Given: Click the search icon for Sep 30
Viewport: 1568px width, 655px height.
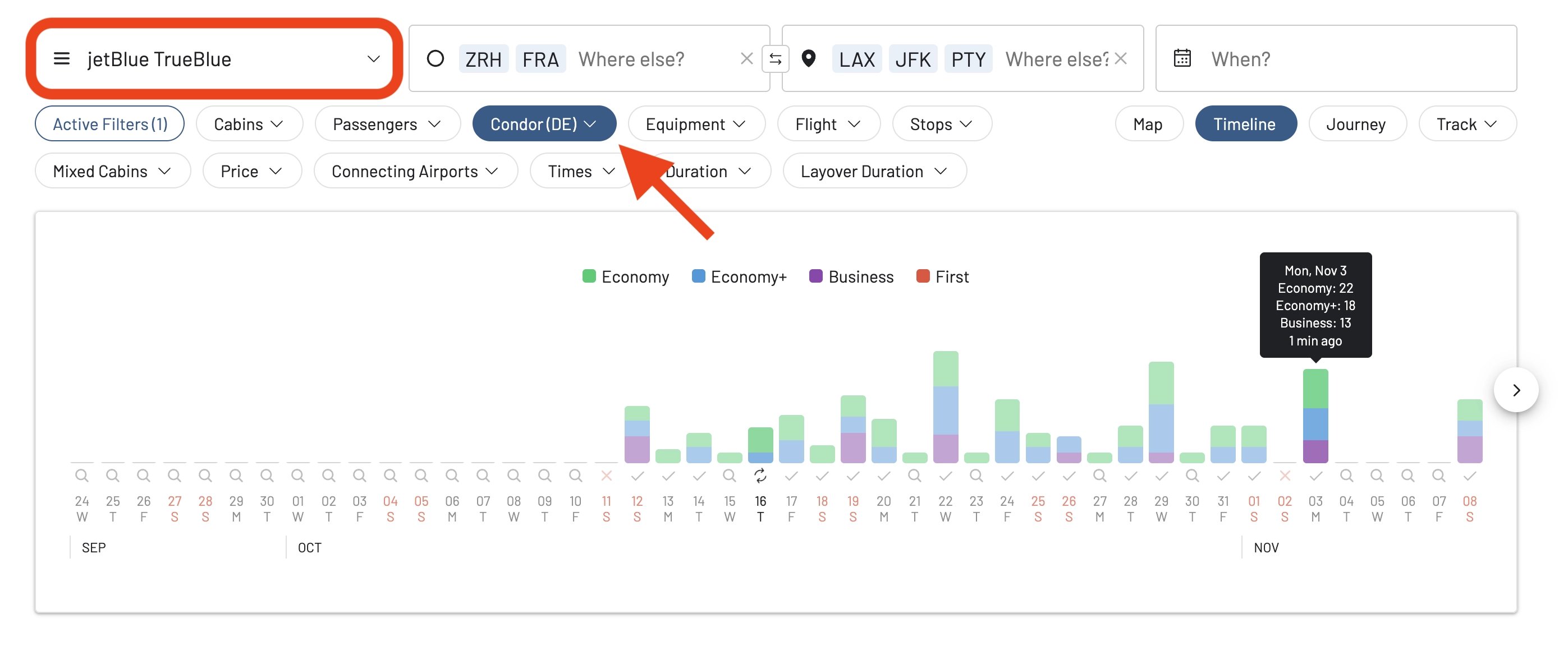Looking at the screenshot, I should tap(267, 476).
